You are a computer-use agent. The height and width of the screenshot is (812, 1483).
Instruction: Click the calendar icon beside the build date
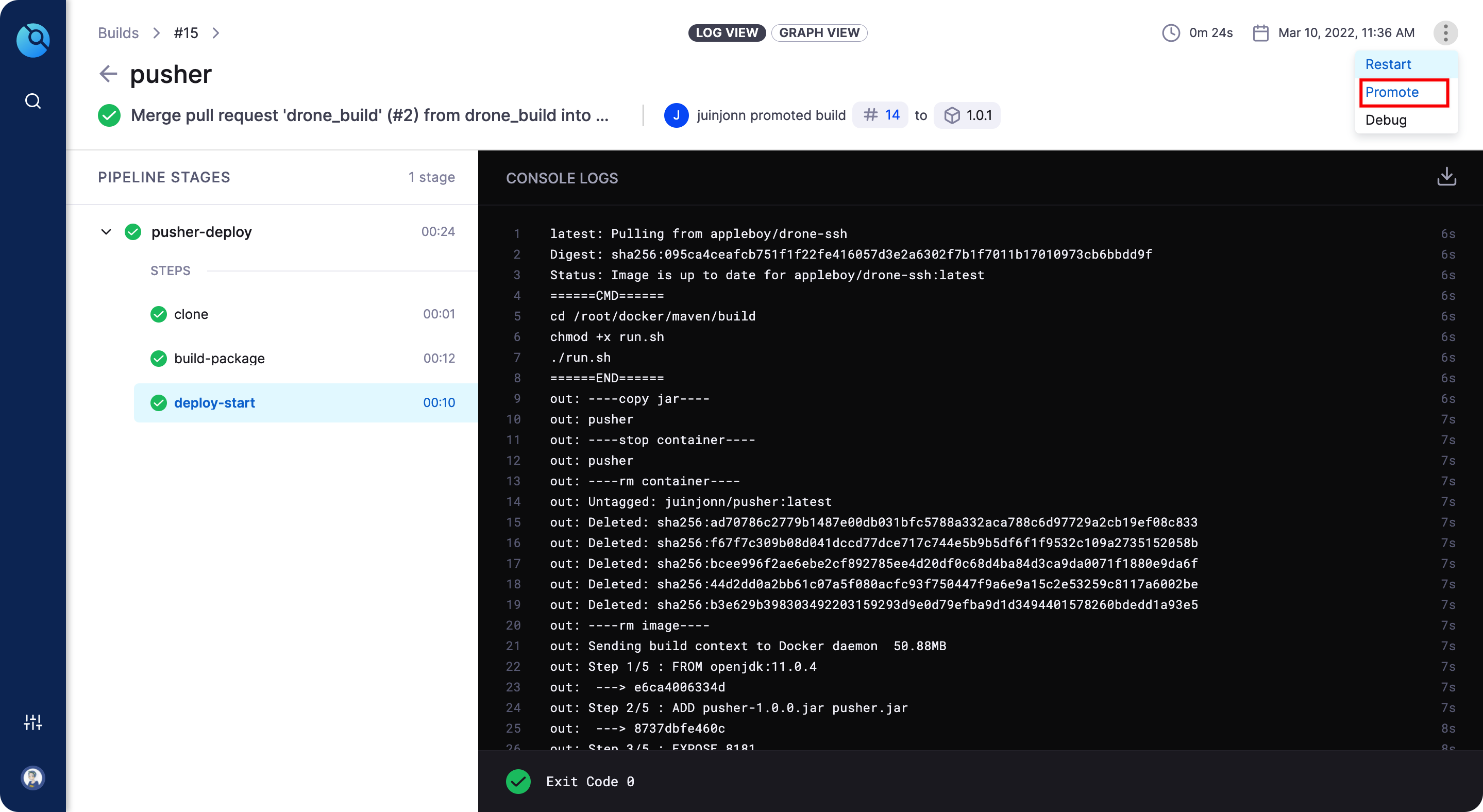pyautogui.click(x=1261, y=33)
